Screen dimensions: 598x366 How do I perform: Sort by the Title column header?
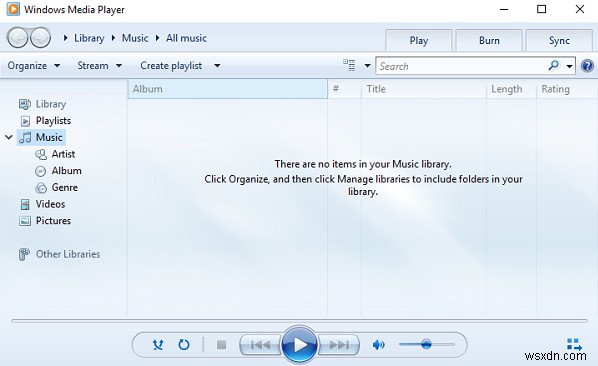[423, 89]
